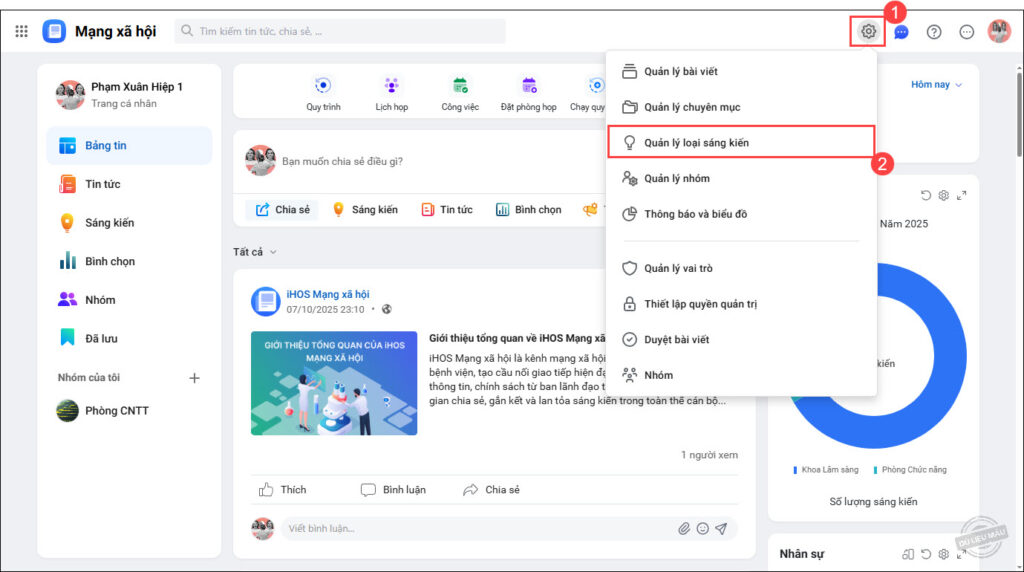Click the Sáng kiến post type button
Viewport: 1024px width, 572px height.
point(365,210)
